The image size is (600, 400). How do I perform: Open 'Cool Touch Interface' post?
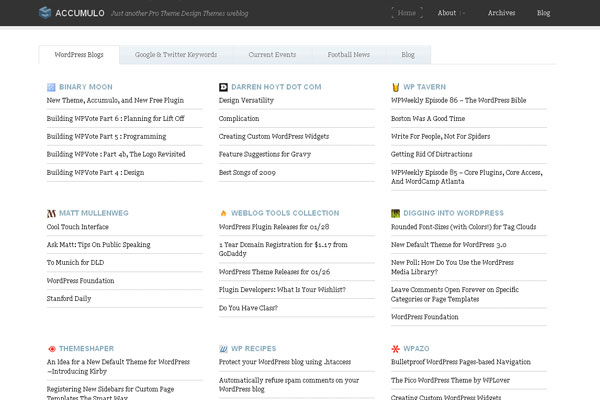(x=78, y=227)
